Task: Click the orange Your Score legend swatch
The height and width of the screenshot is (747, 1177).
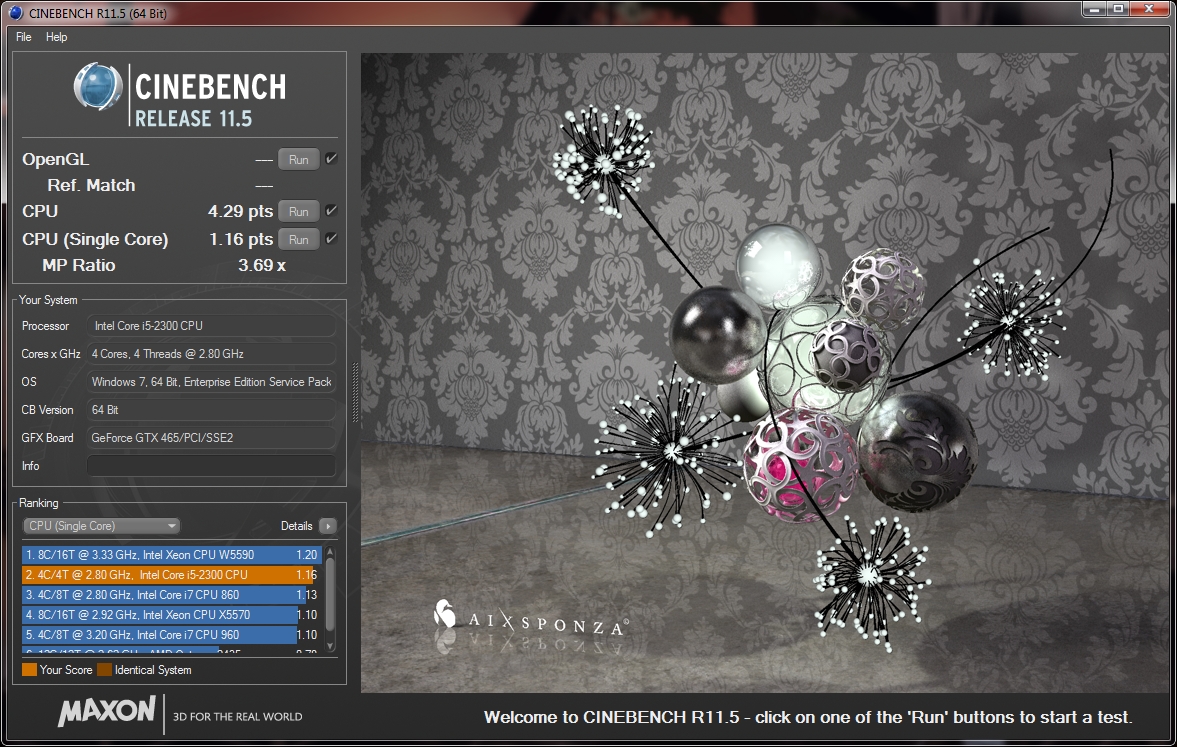Action: pyautogui.click(x=29, y=670)
